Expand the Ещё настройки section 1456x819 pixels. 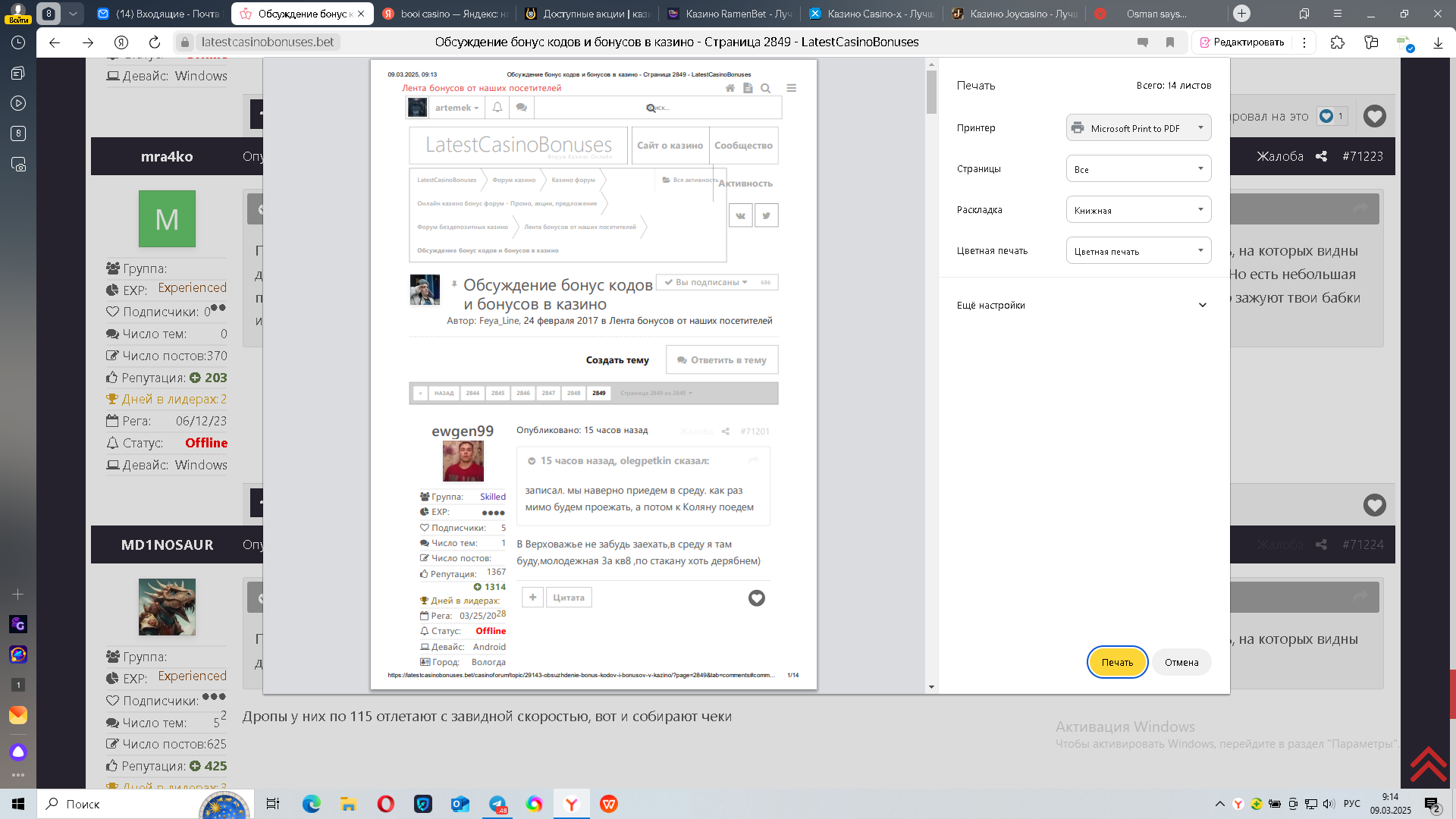click(x=1081, y=305)
